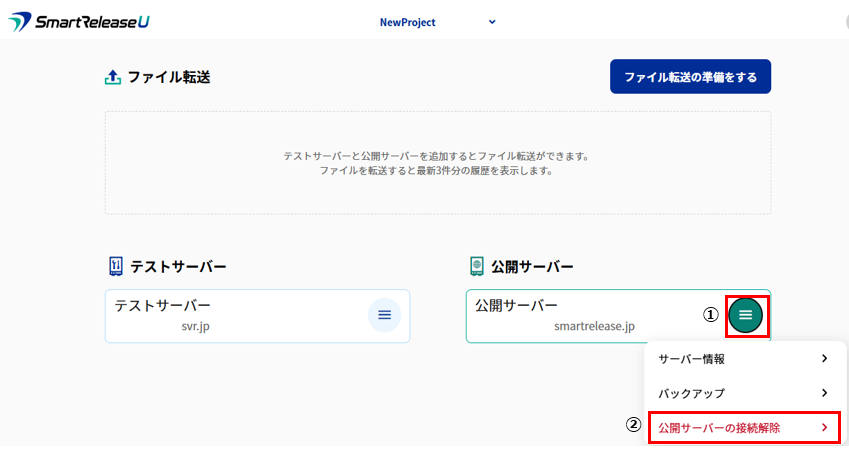
Task: Choose バックアップ in the server menu
Action: [691, 393]
